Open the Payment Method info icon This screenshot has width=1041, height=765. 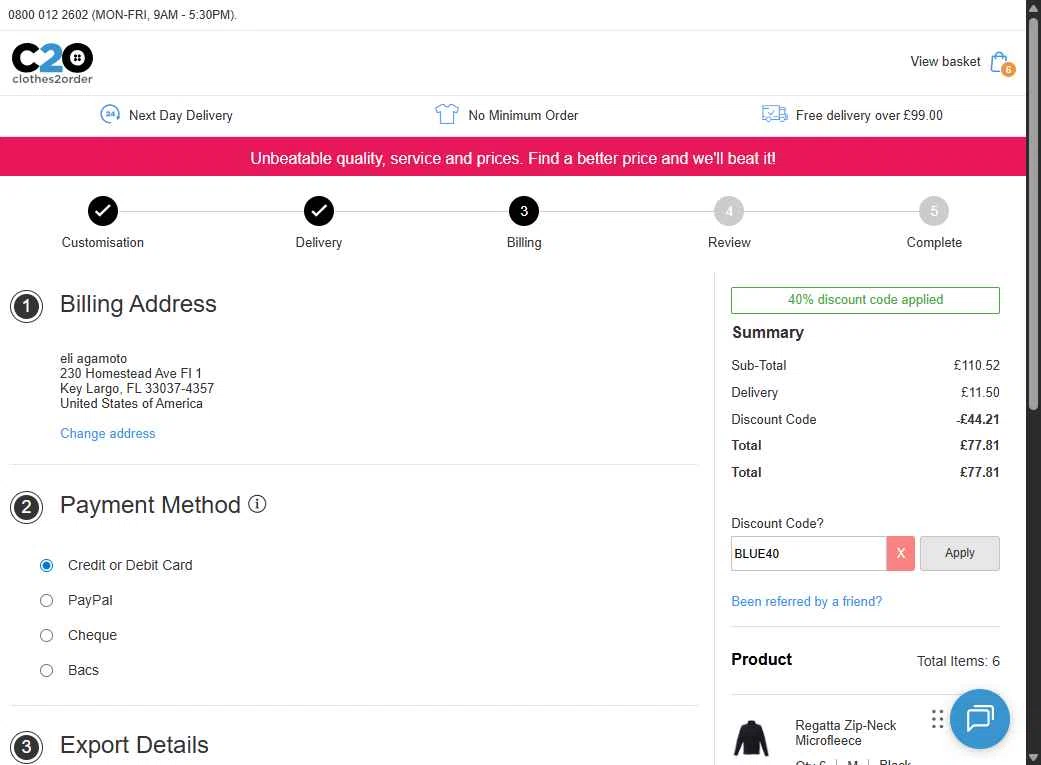tap(257, 504)
